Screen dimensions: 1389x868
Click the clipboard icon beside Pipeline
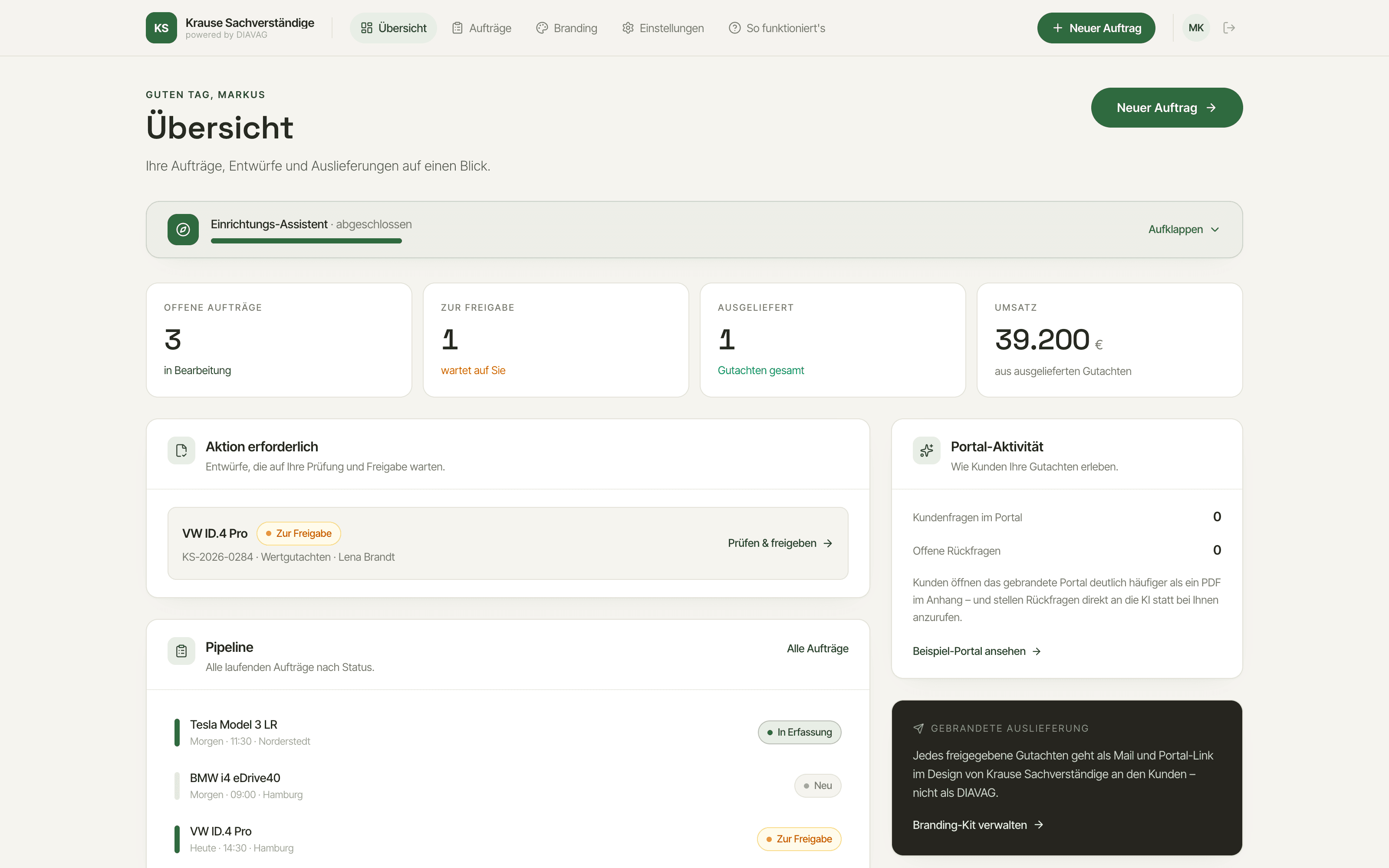pyautogui.click(x=181, y=651)
